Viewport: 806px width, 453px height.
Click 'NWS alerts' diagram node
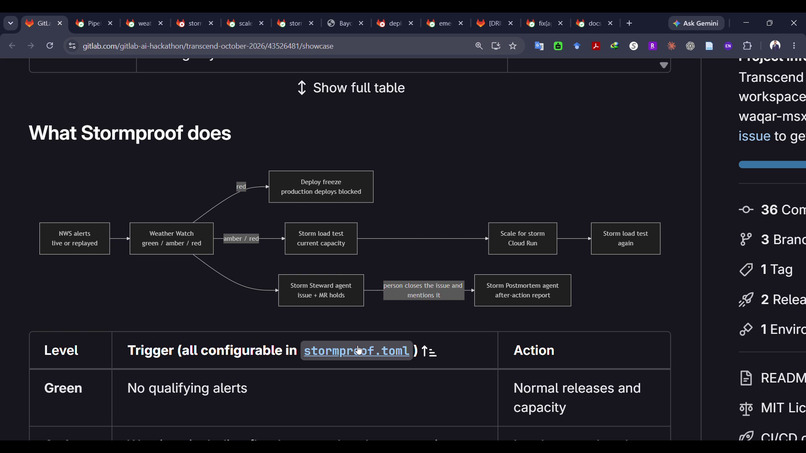point(75,238)
